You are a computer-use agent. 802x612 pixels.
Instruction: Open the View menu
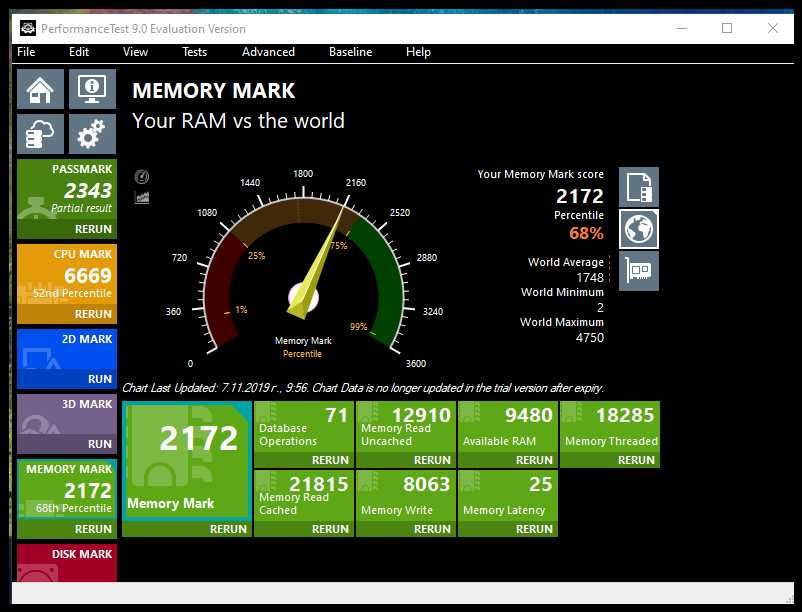coord(136,52)
